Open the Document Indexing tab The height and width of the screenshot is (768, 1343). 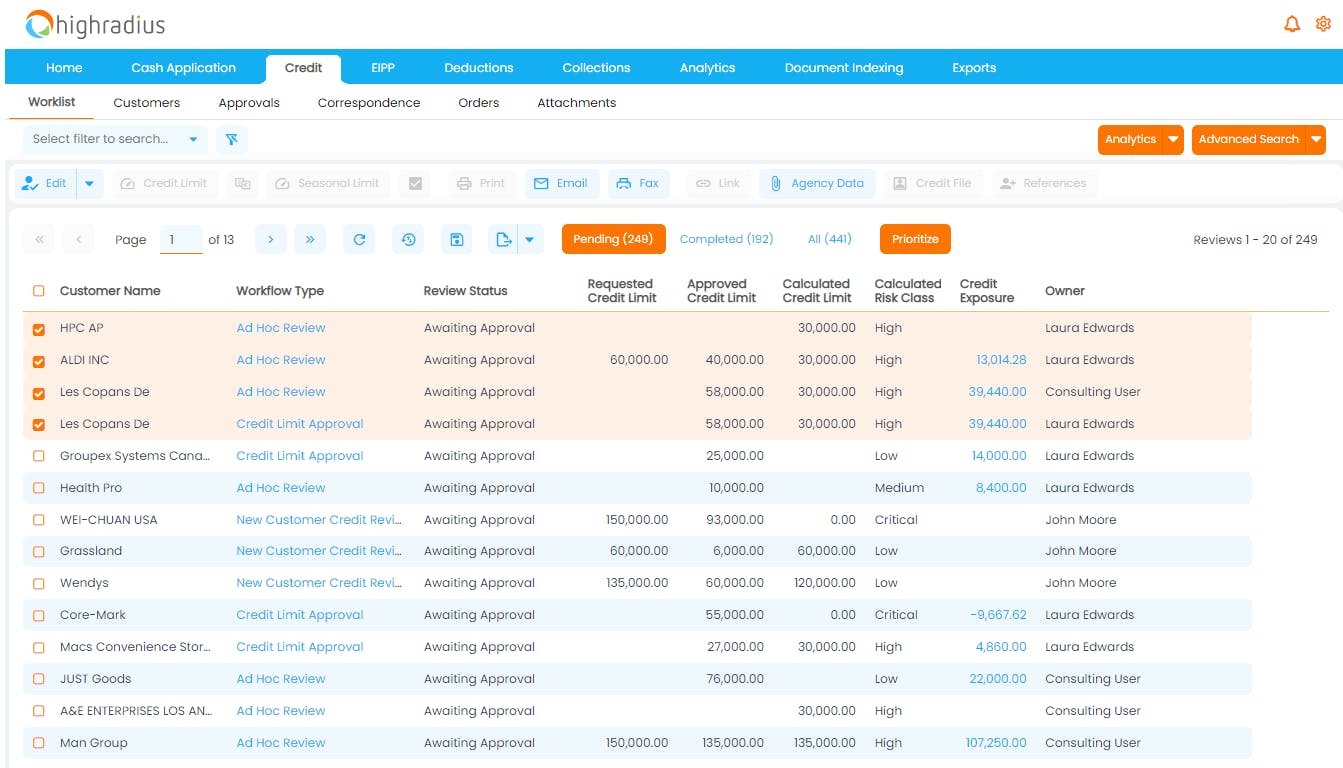click(844, 68)
